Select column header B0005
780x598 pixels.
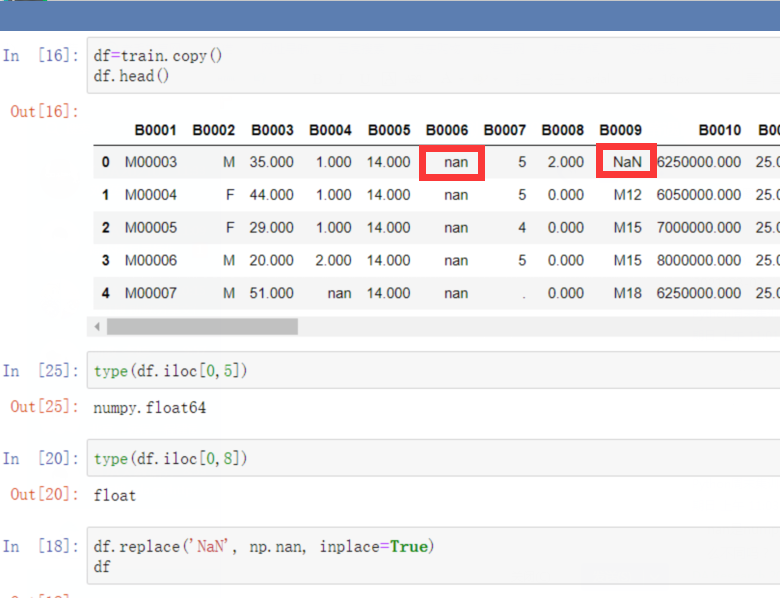[389, 130]
